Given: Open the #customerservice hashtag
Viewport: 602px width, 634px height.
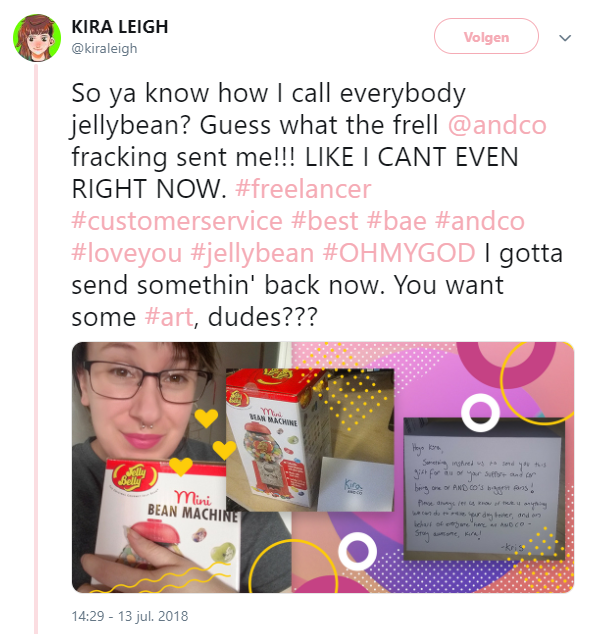Looking at the screenshot, I should pos(177,221).
